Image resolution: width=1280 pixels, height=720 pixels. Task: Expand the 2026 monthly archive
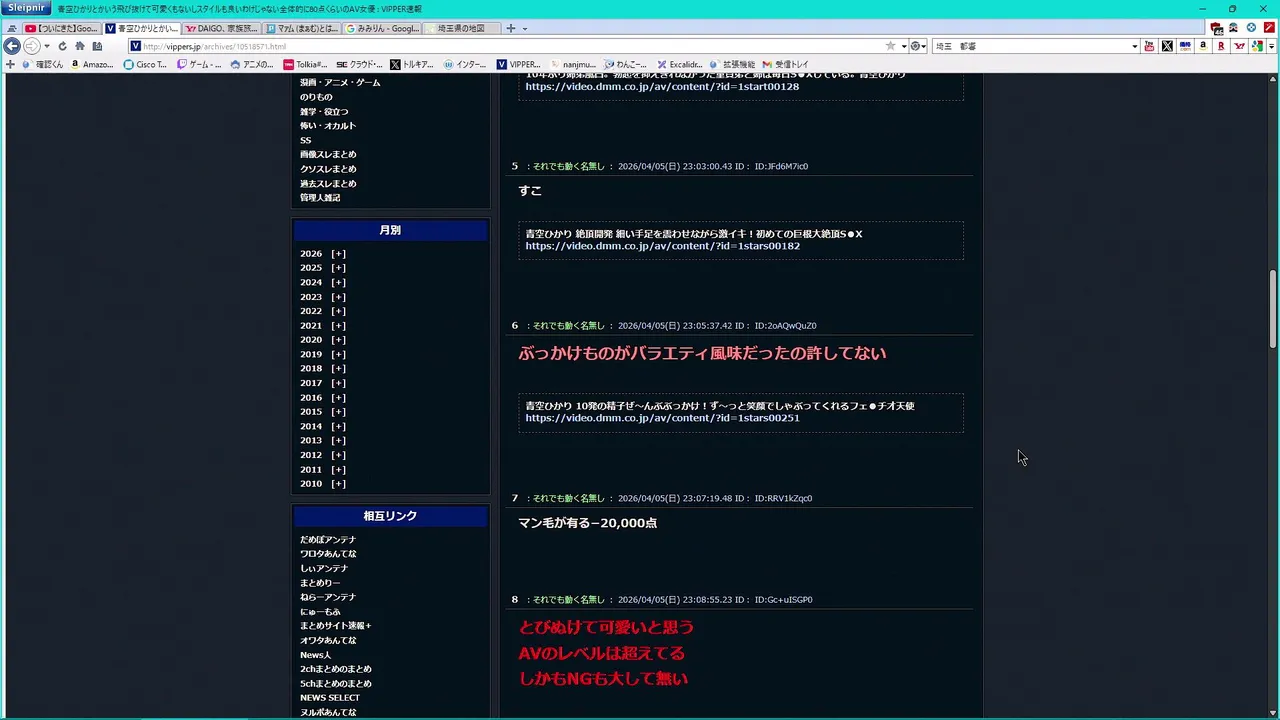click(x=338, y=254)
